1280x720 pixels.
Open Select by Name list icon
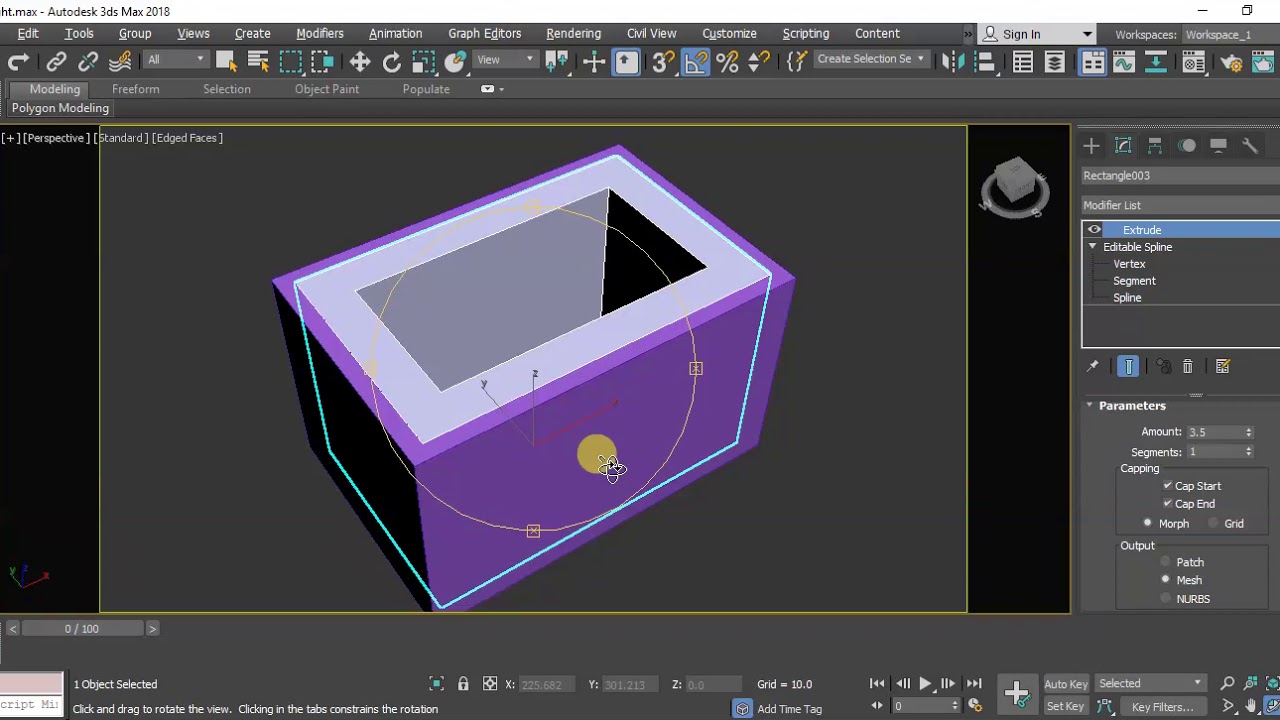coord(258,62)
